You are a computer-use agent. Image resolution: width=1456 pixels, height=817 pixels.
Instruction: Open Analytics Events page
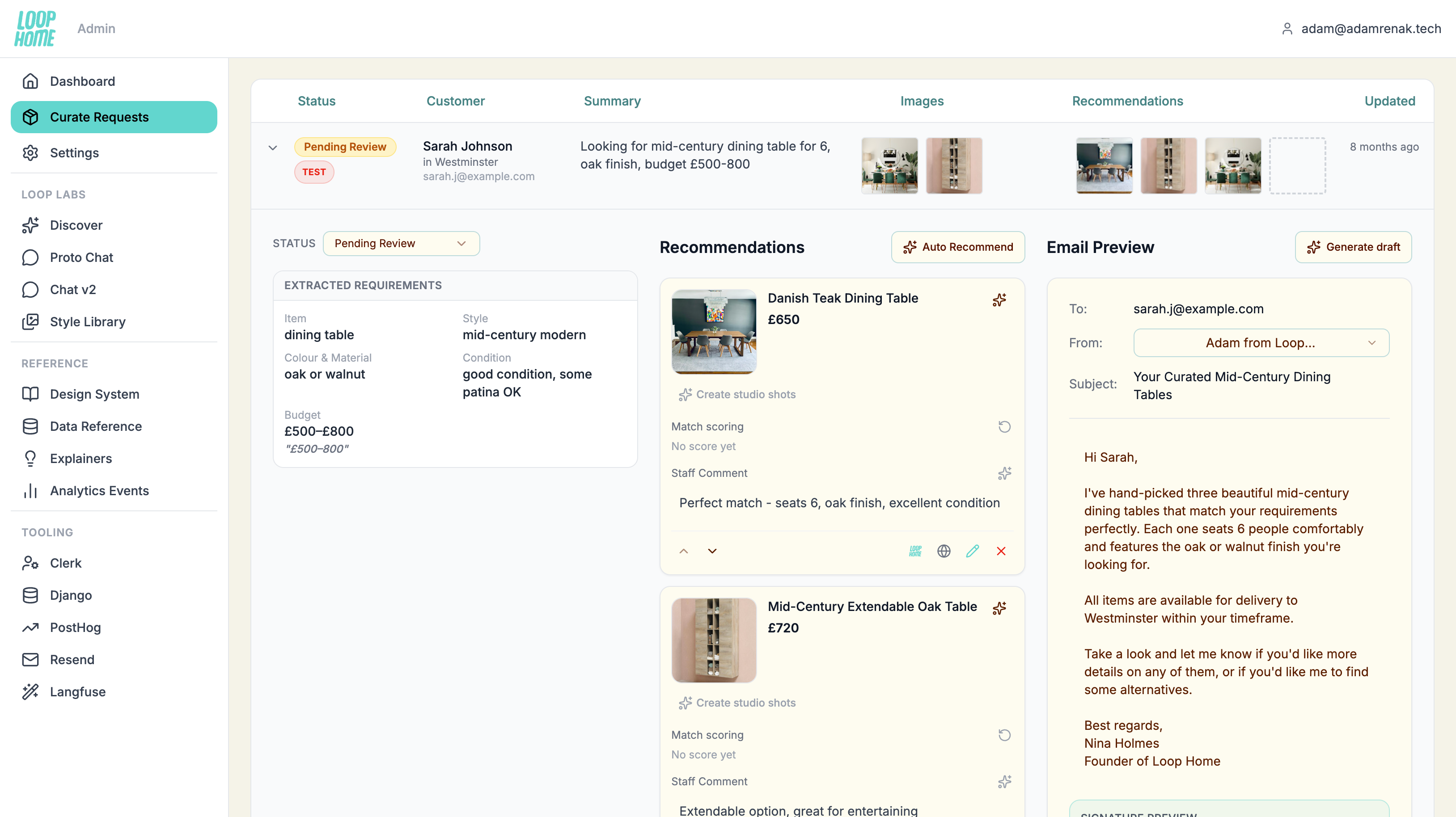click(x=114, y=490)
